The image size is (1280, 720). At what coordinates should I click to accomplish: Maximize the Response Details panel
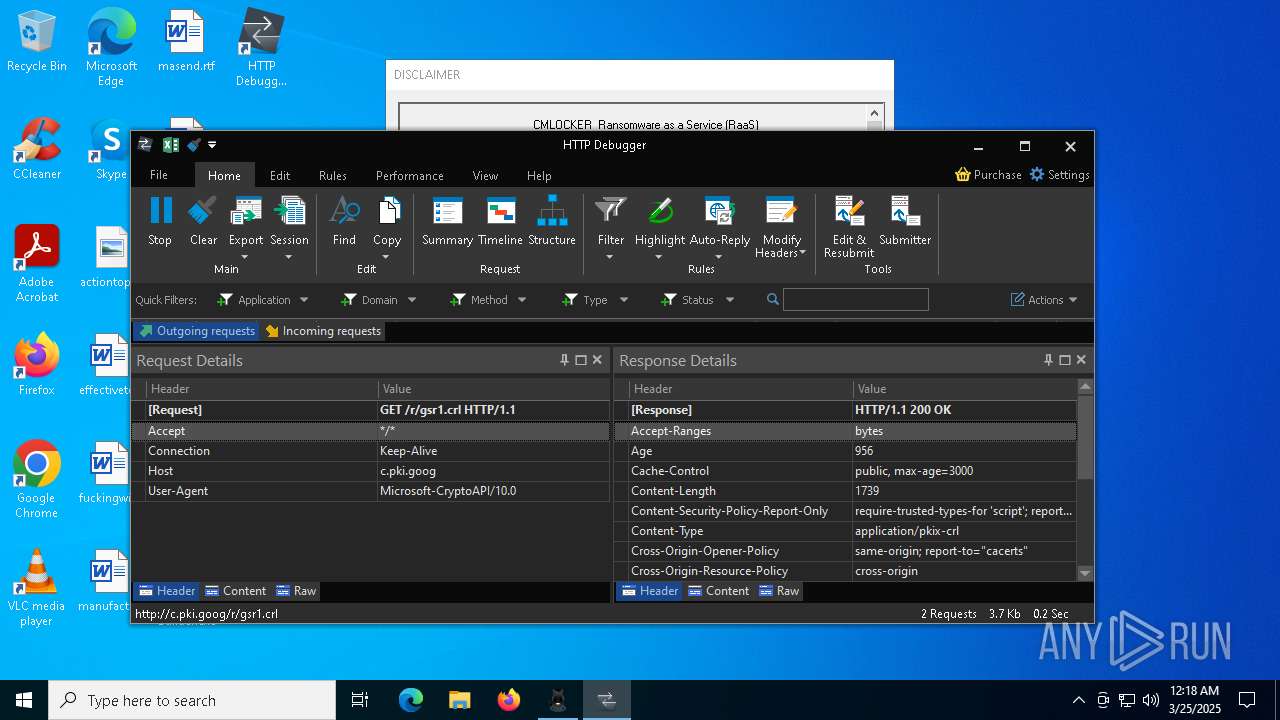1065,360
